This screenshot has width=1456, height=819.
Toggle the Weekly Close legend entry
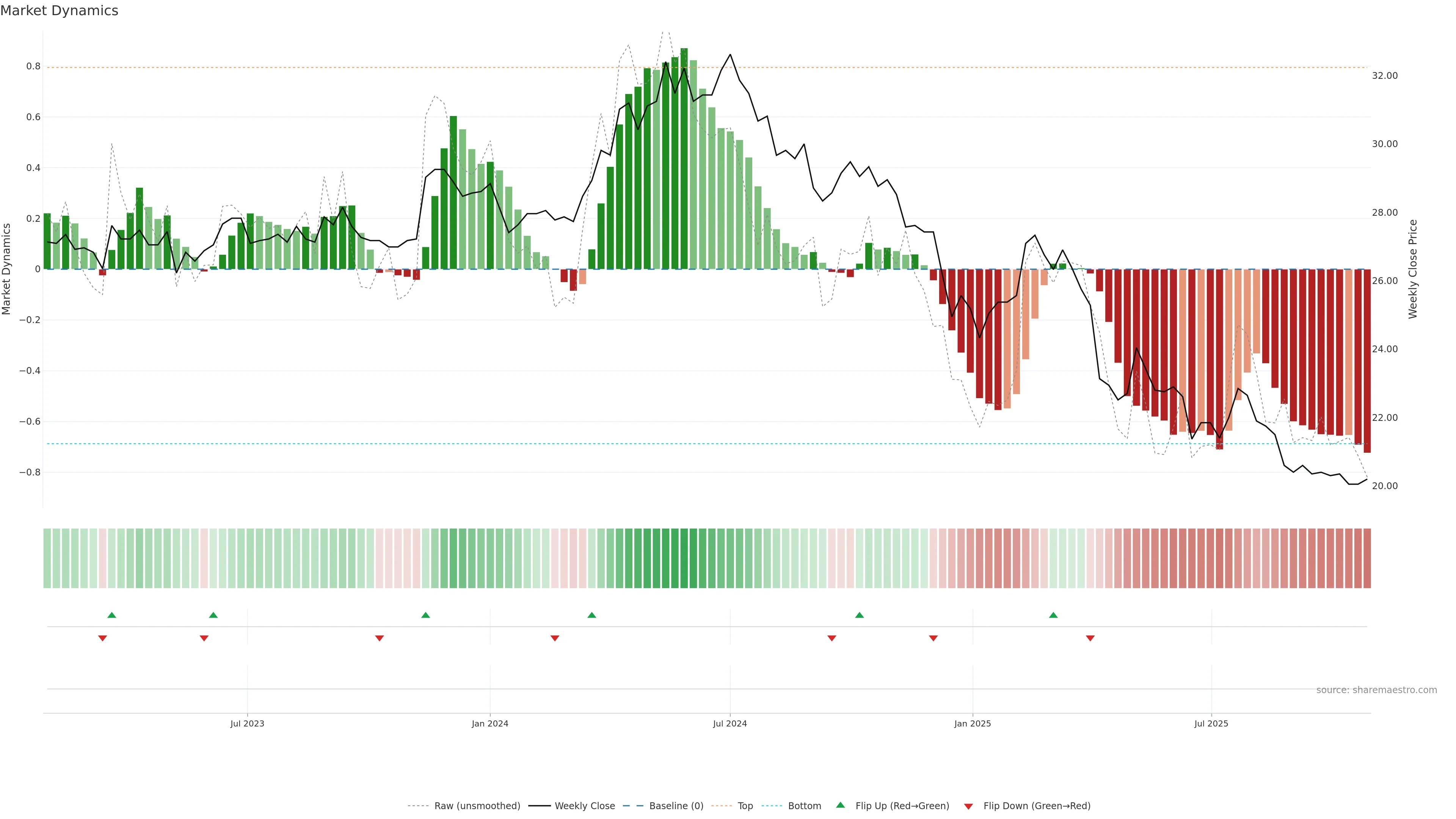point(584,806)
